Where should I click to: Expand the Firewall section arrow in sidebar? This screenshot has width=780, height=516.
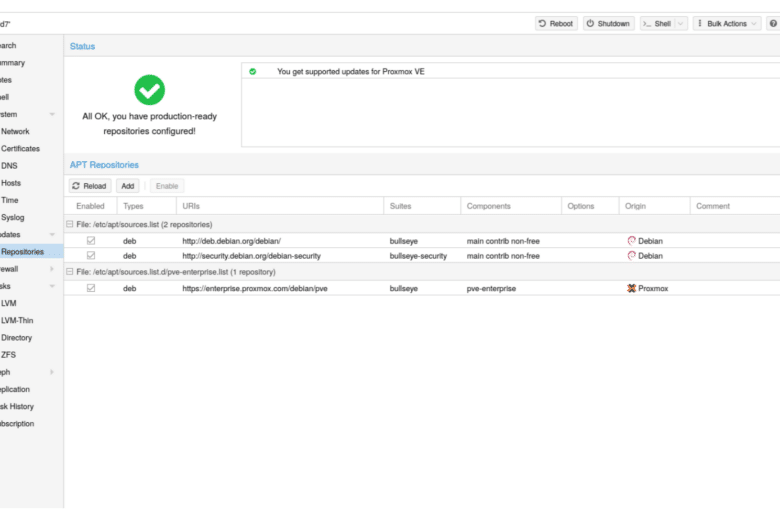(x=52, y=269)
